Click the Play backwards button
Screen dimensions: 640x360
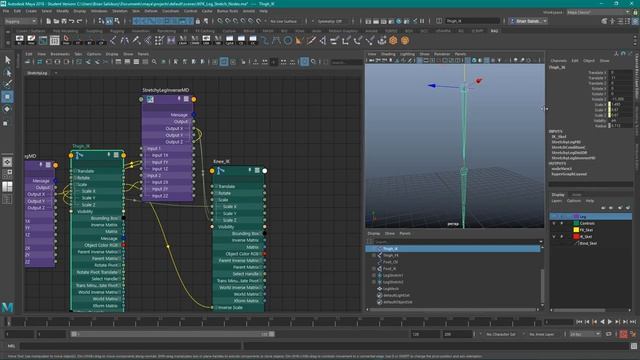(602, 322)
